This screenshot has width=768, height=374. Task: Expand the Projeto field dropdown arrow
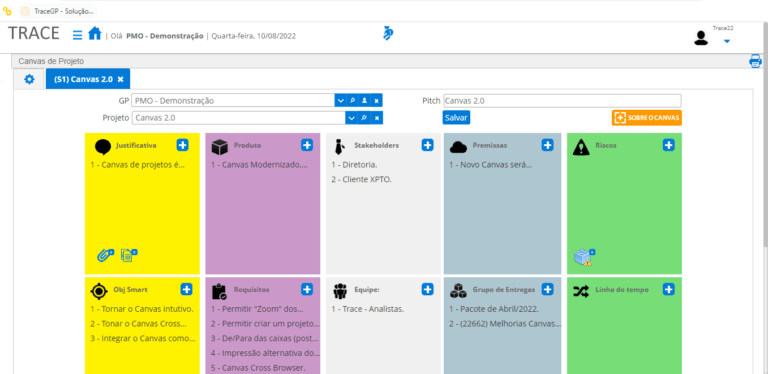click(351, 118)
